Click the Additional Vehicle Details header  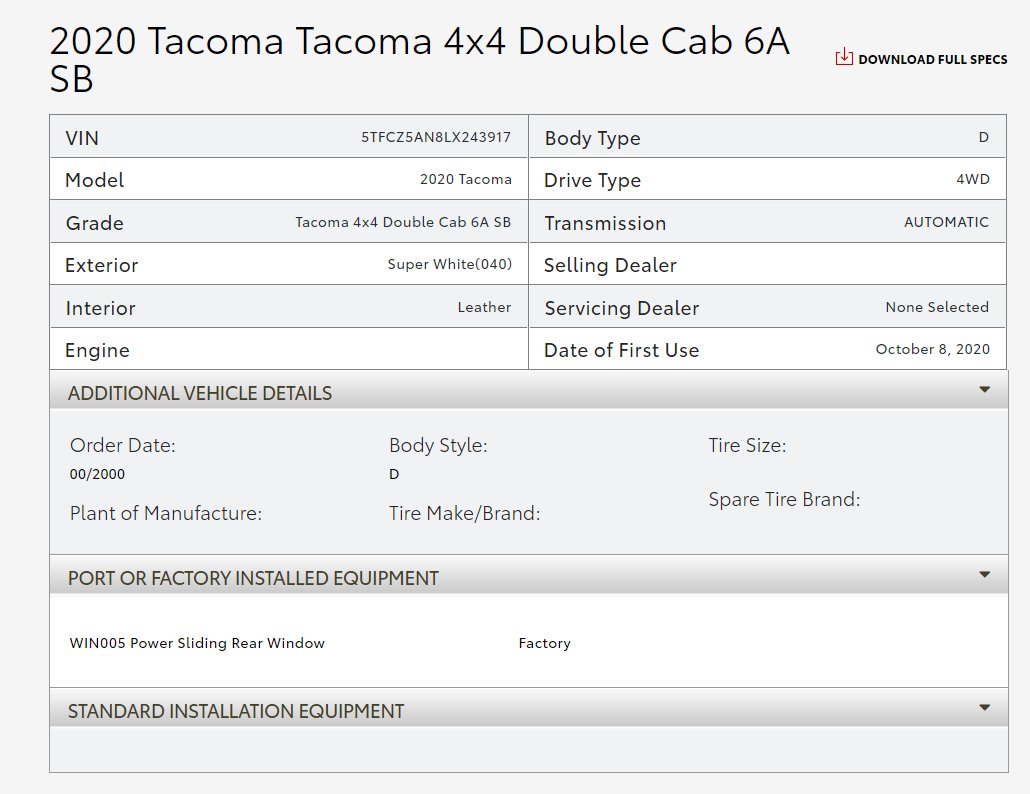point(529,391)
